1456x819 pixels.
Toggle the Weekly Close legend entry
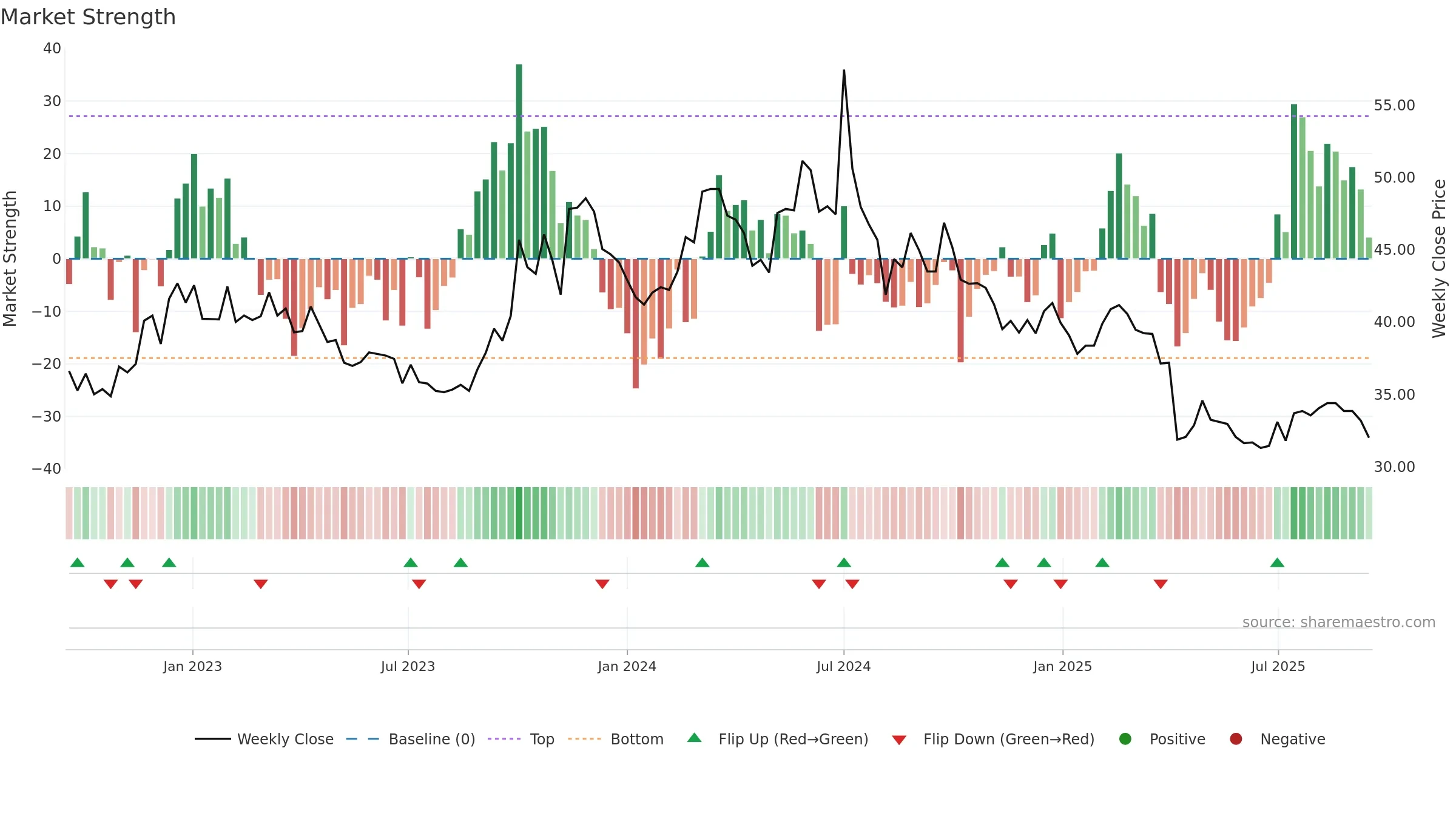(264, 739)
